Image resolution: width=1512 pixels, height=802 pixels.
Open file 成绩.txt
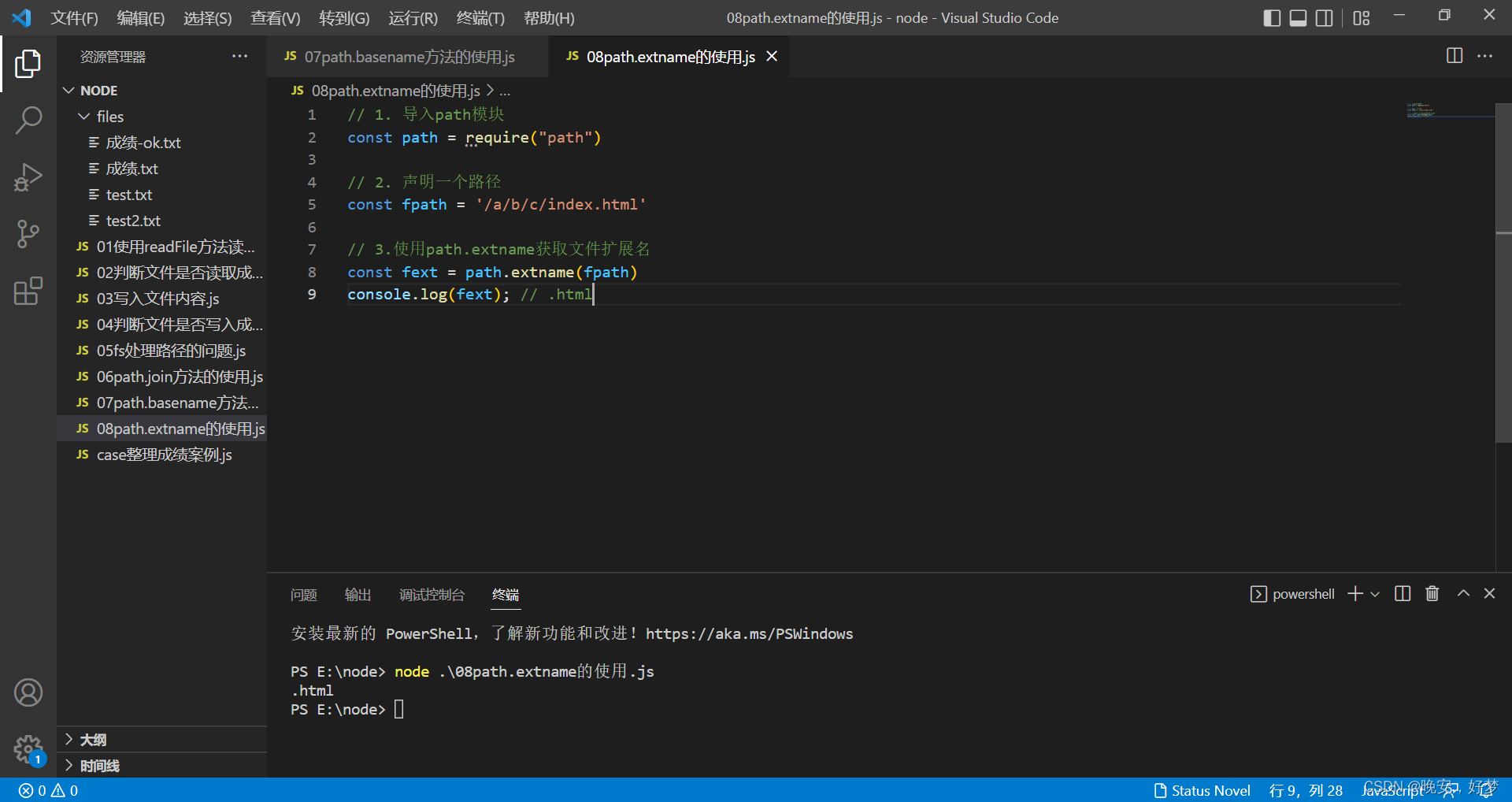coord(161,169)
